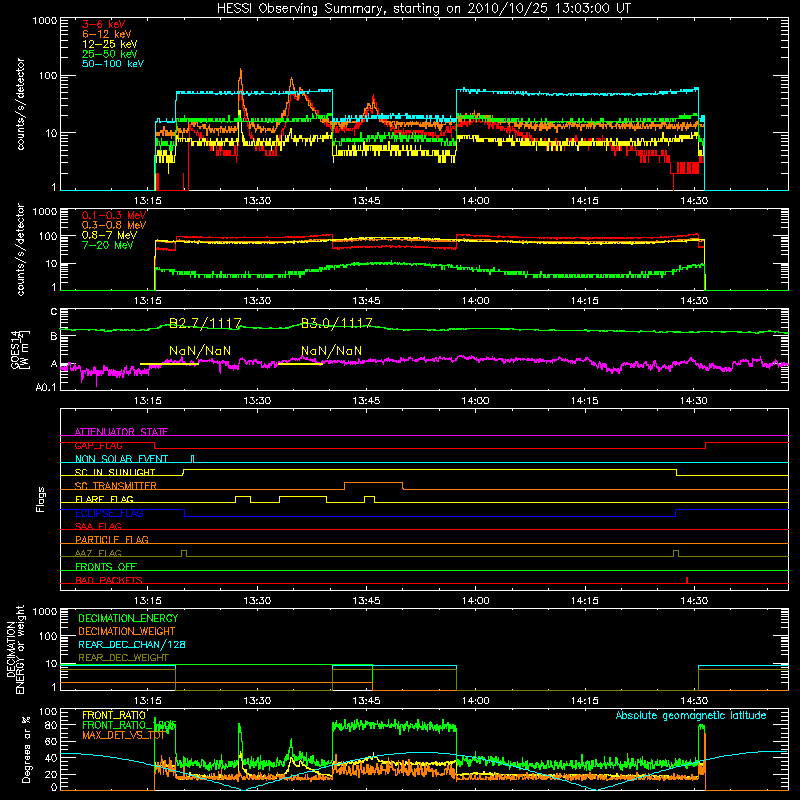Select the 25-50 keV legend label
Image resolution: width=800 pixels, height=800 pixels.
pos(110,54)
